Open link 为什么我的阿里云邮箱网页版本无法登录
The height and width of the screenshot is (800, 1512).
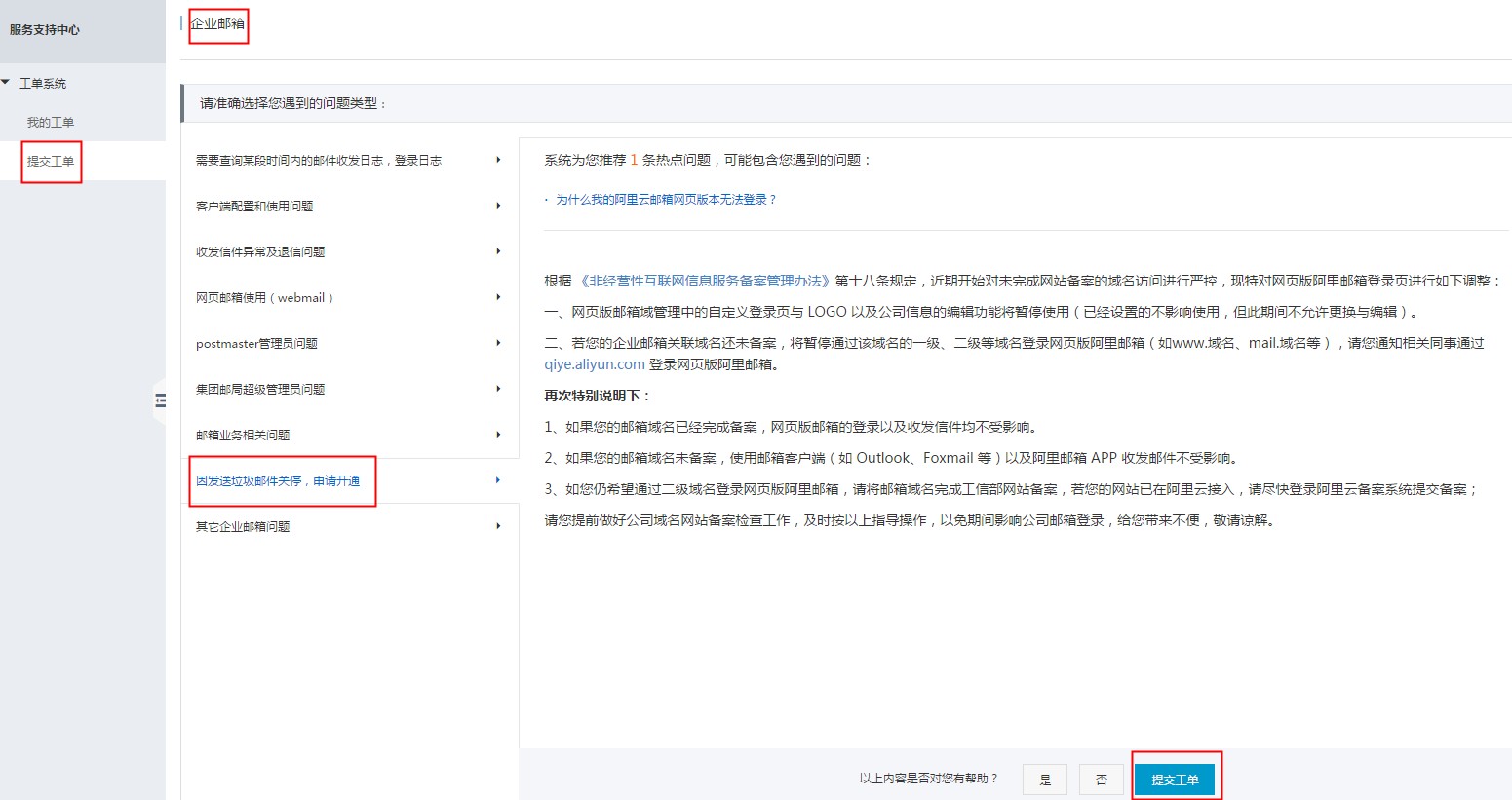pyautogui.click(x=666, y=199)
